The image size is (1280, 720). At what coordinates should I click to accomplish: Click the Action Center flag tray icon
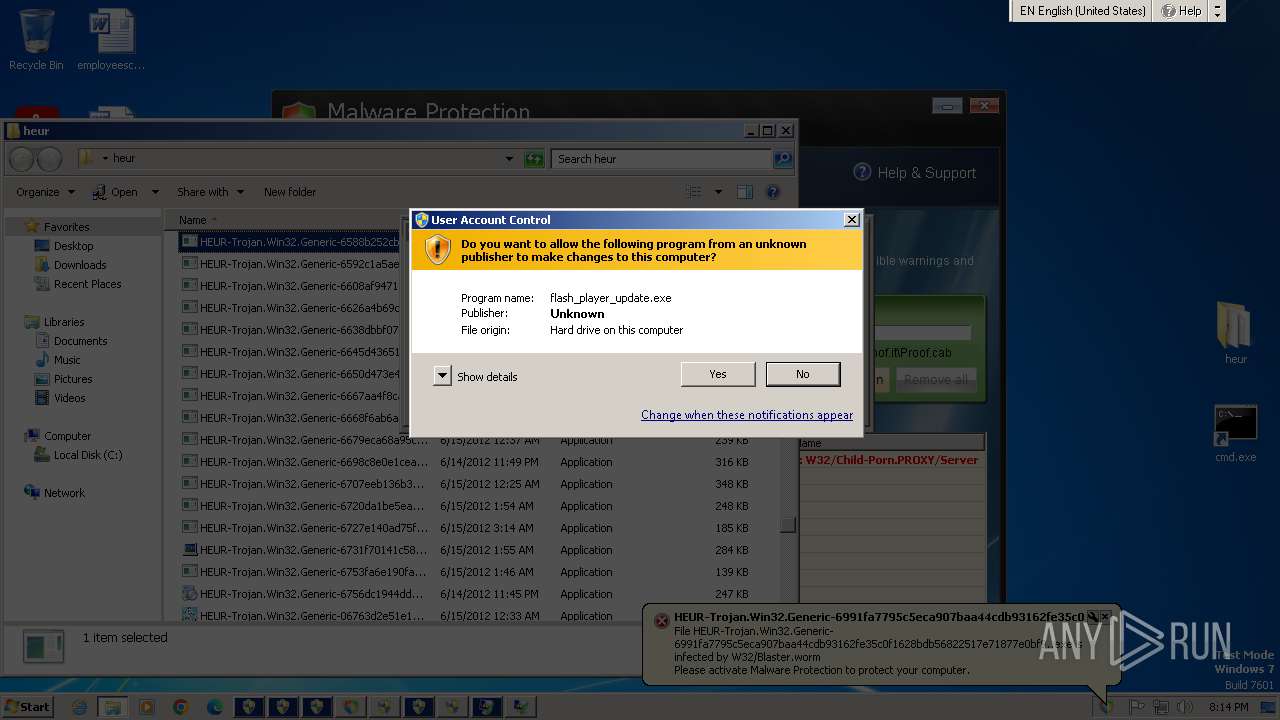tap(1137, 707)
